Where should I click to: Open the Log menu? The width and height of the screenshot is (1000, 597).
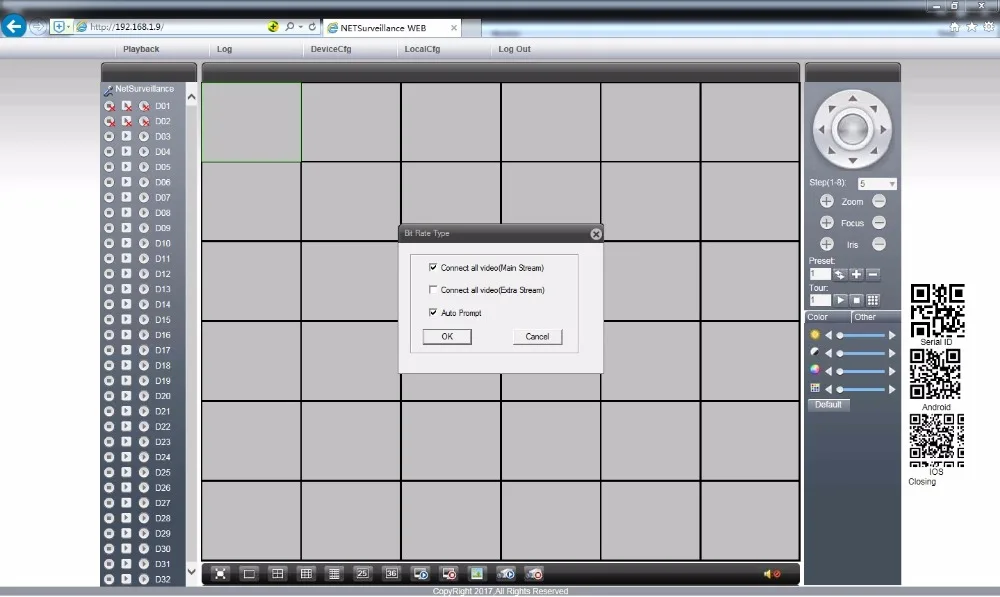pos(224,49)
